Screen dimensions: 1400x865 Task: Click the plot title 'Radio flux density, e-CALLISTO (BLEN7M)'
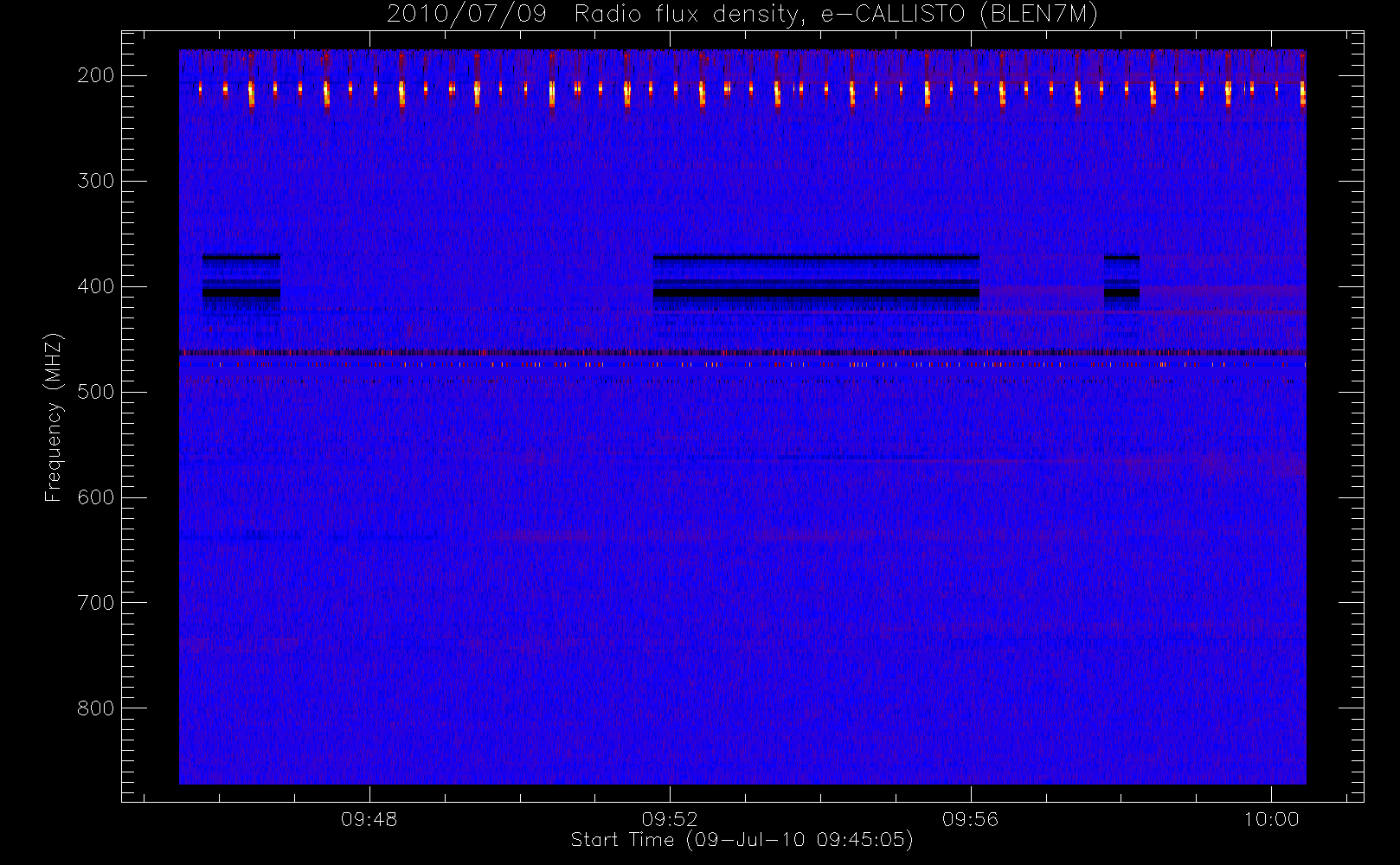[836, 15]
